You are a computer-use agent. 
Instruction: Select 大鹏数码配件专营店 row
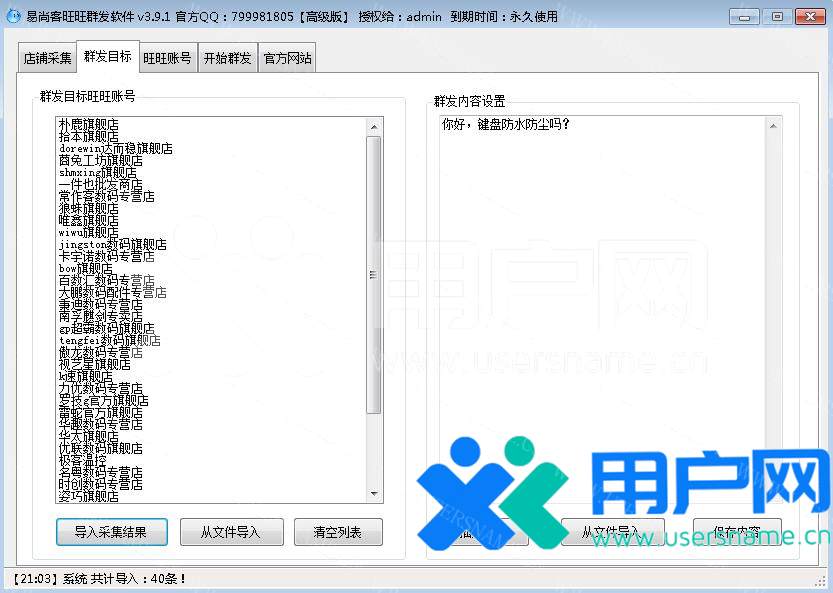(x=113, y=292)
